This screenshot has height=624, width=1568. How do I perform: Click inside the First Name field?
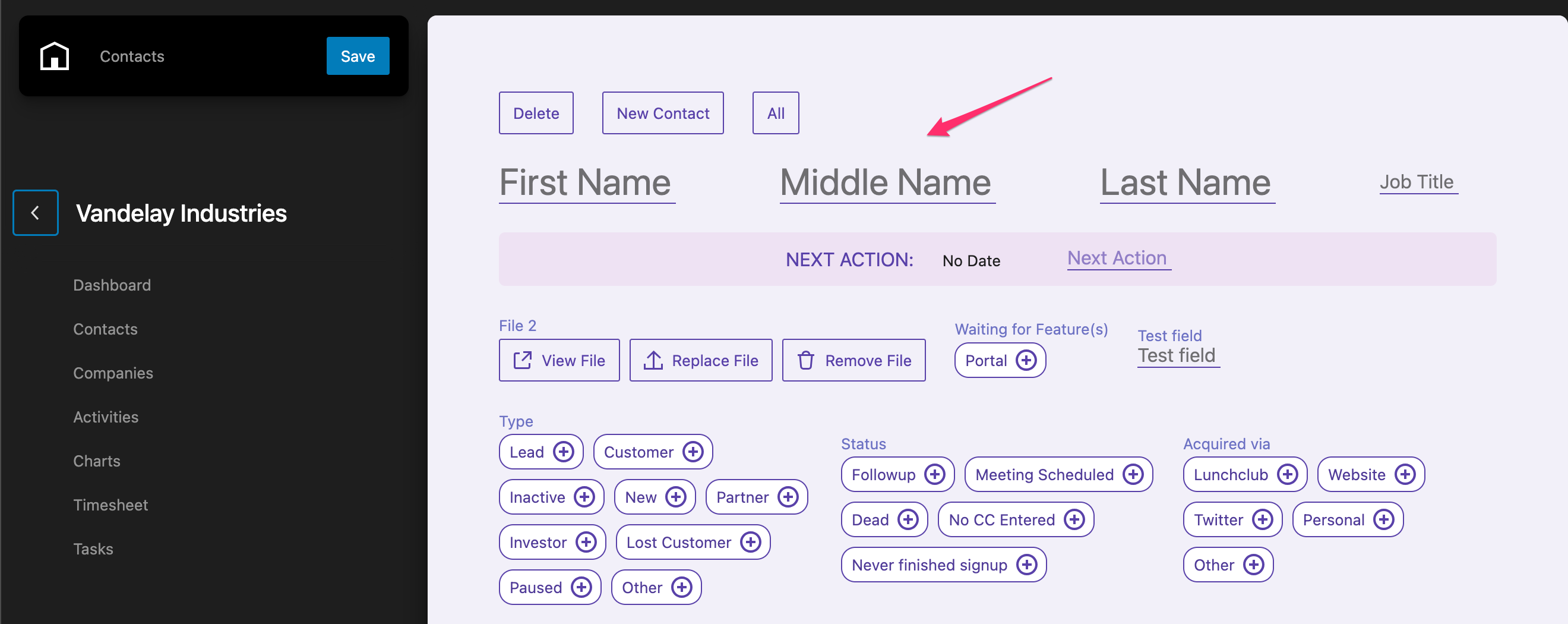click(x=584, y=182)
